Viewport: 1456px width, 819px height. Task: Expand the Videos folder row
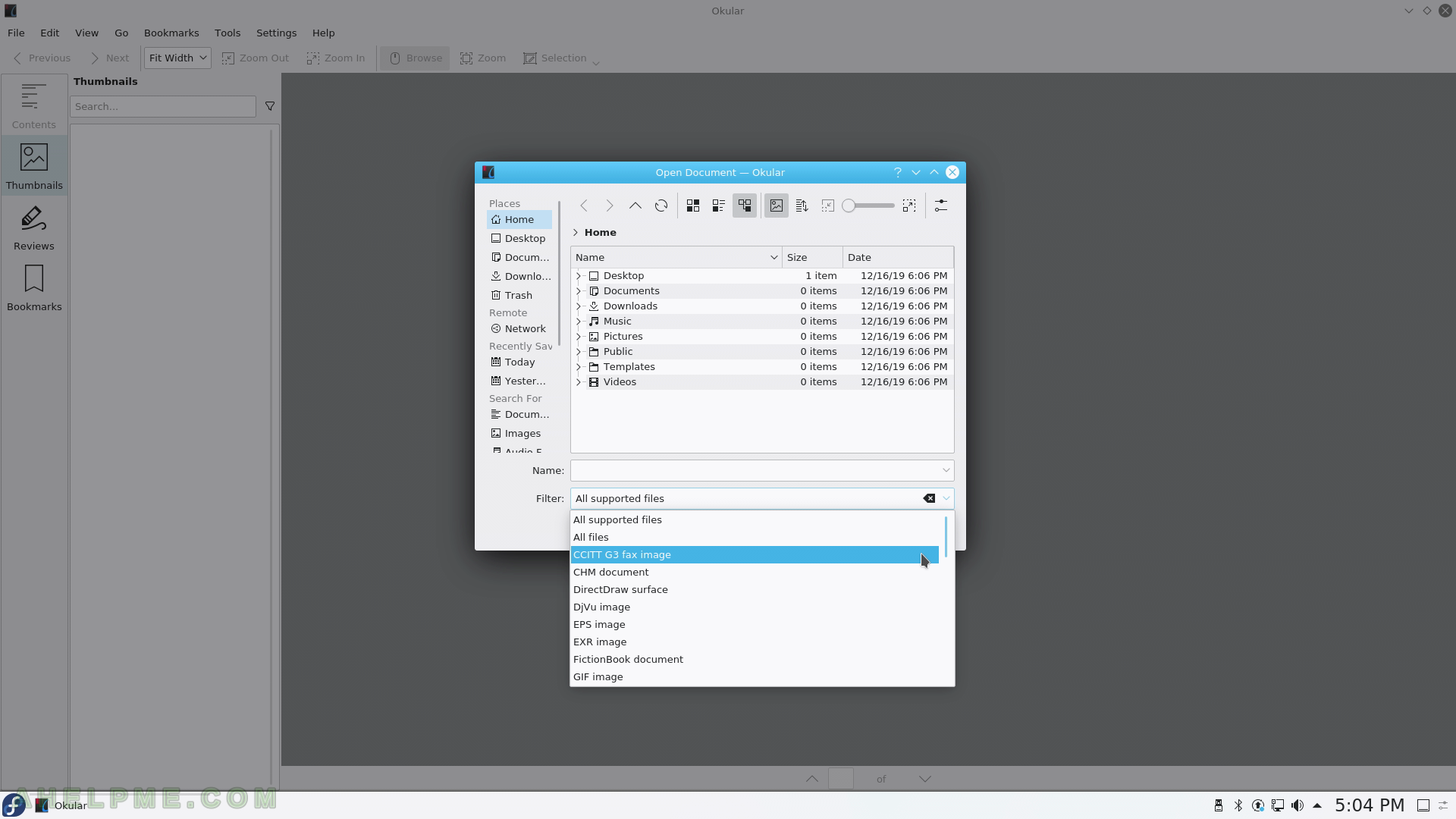pos(579,381)
